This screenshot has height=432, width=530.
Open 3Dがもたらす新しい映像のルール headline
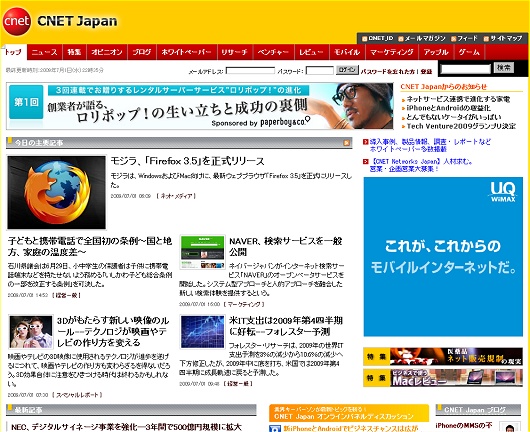pyautogui.click(x=113, y=331)
